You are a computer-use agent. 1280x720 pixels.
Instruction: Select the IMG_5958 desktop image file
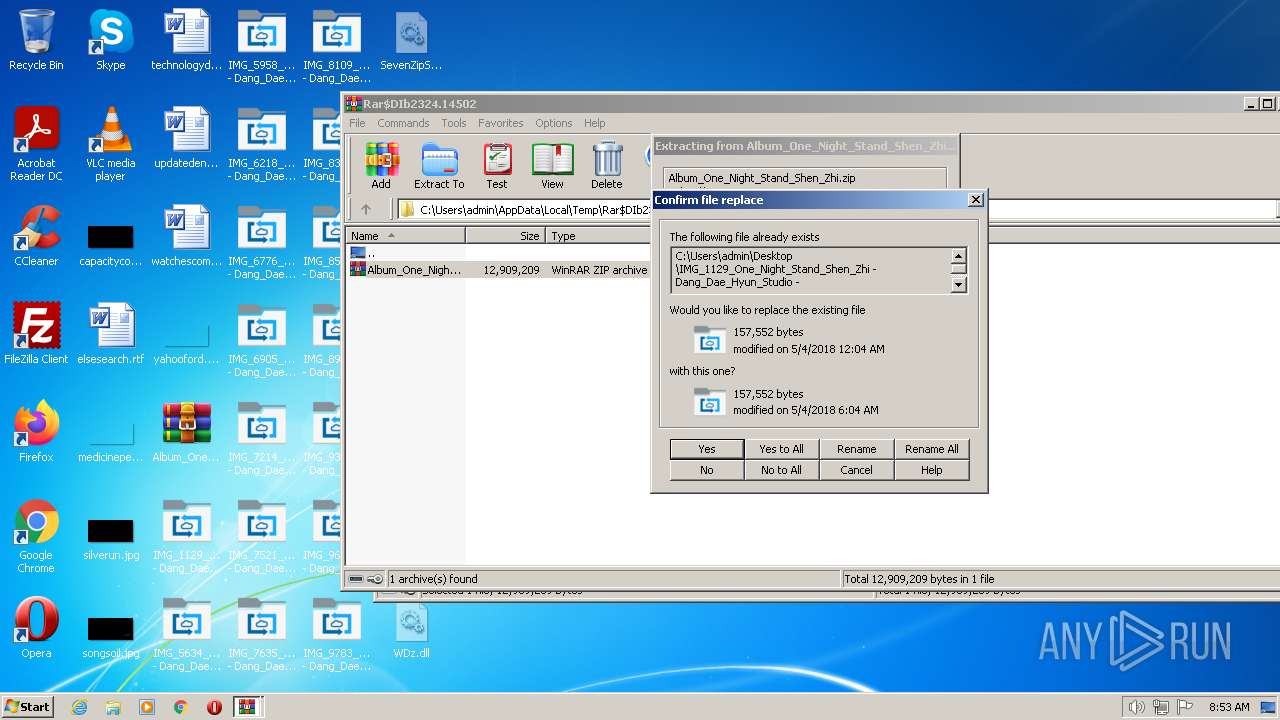click(262, 47)
